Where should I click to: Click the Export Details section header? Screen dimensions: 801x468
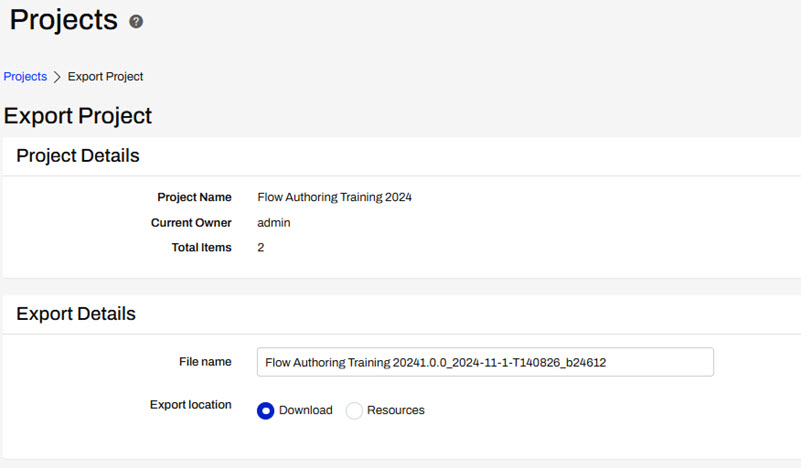click(x=76, y=313)
